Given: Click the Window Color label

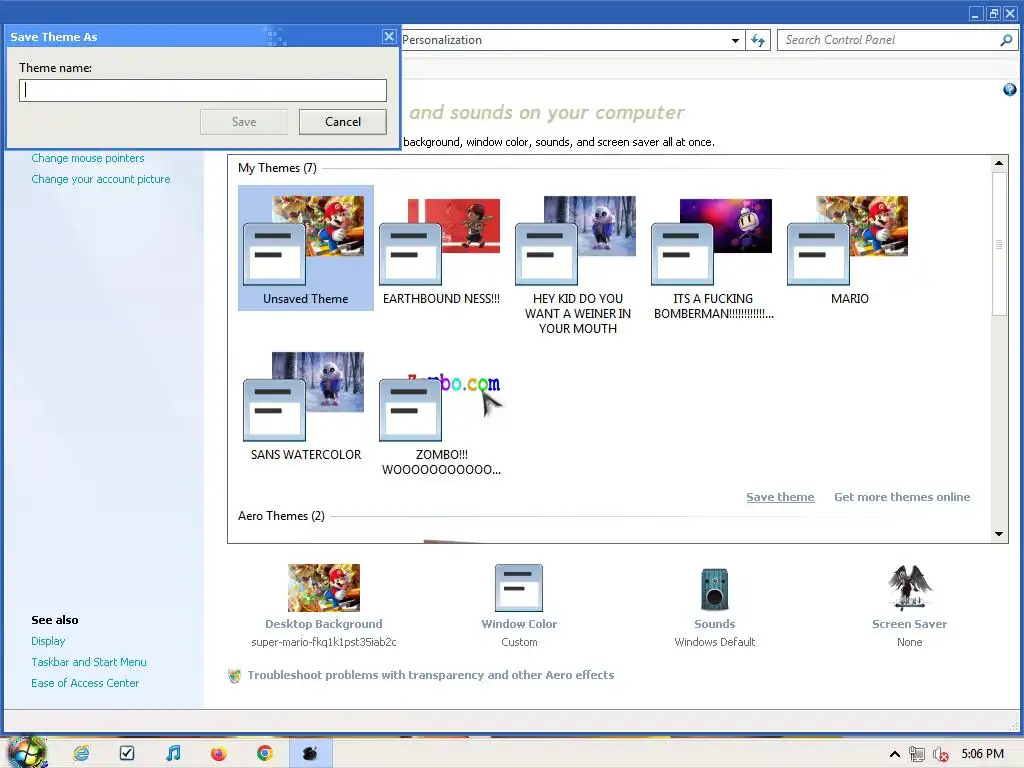Looking at the screenshot, I should tap(519, 624).
